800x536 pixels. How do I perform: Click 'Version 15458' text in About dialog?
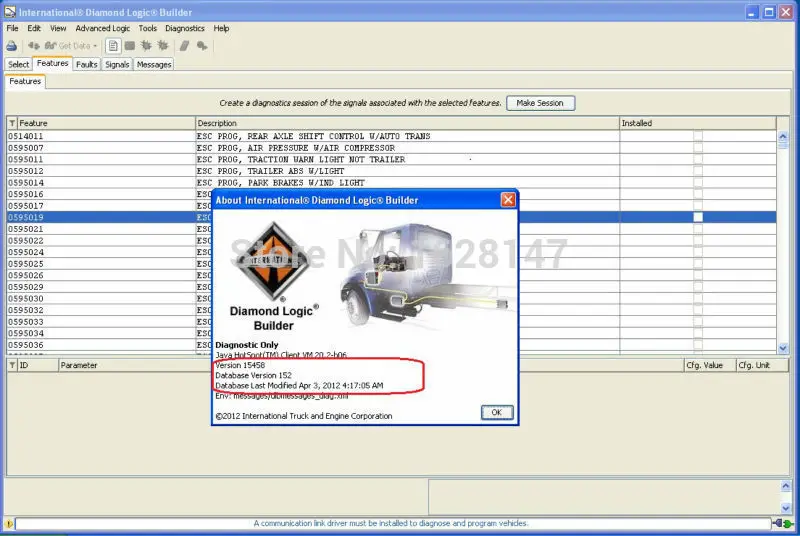tap(240, 365)
